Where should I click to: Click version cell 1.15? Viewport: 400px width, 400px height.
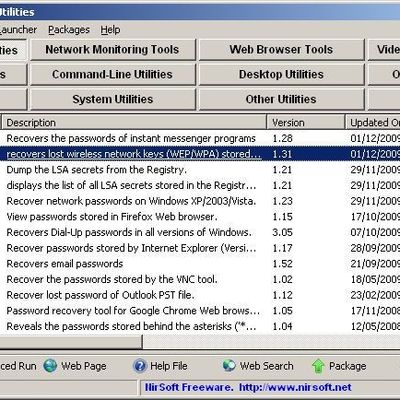pyautogui.click(x=282, y=217)
